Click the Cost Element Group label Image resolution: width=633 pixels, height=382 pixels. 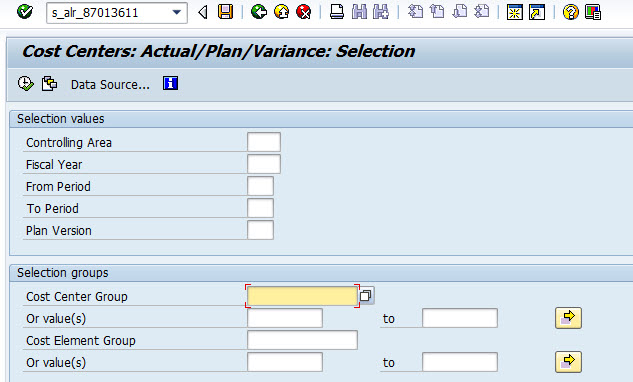pos(81,341)
